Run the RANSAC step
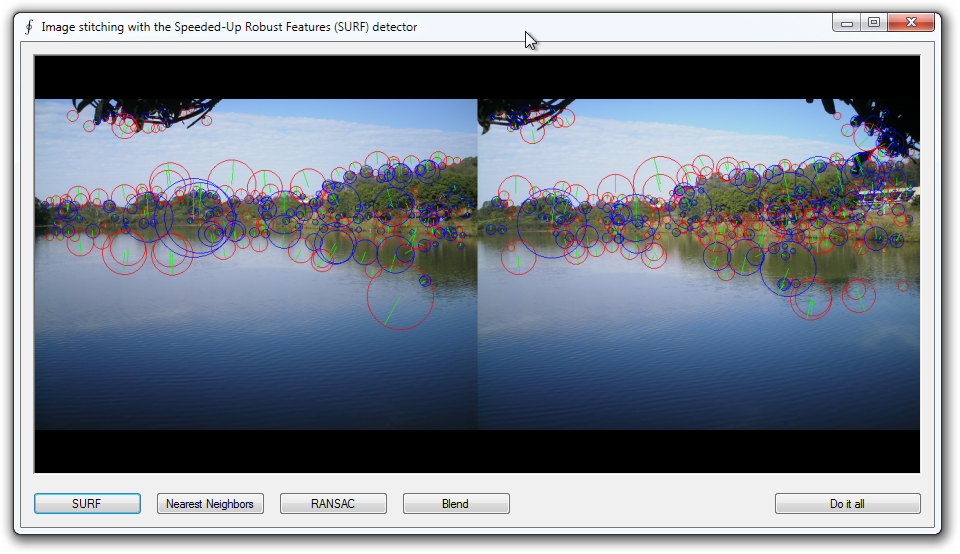Viewport: 960px width, 554px height. coord(333,504)
